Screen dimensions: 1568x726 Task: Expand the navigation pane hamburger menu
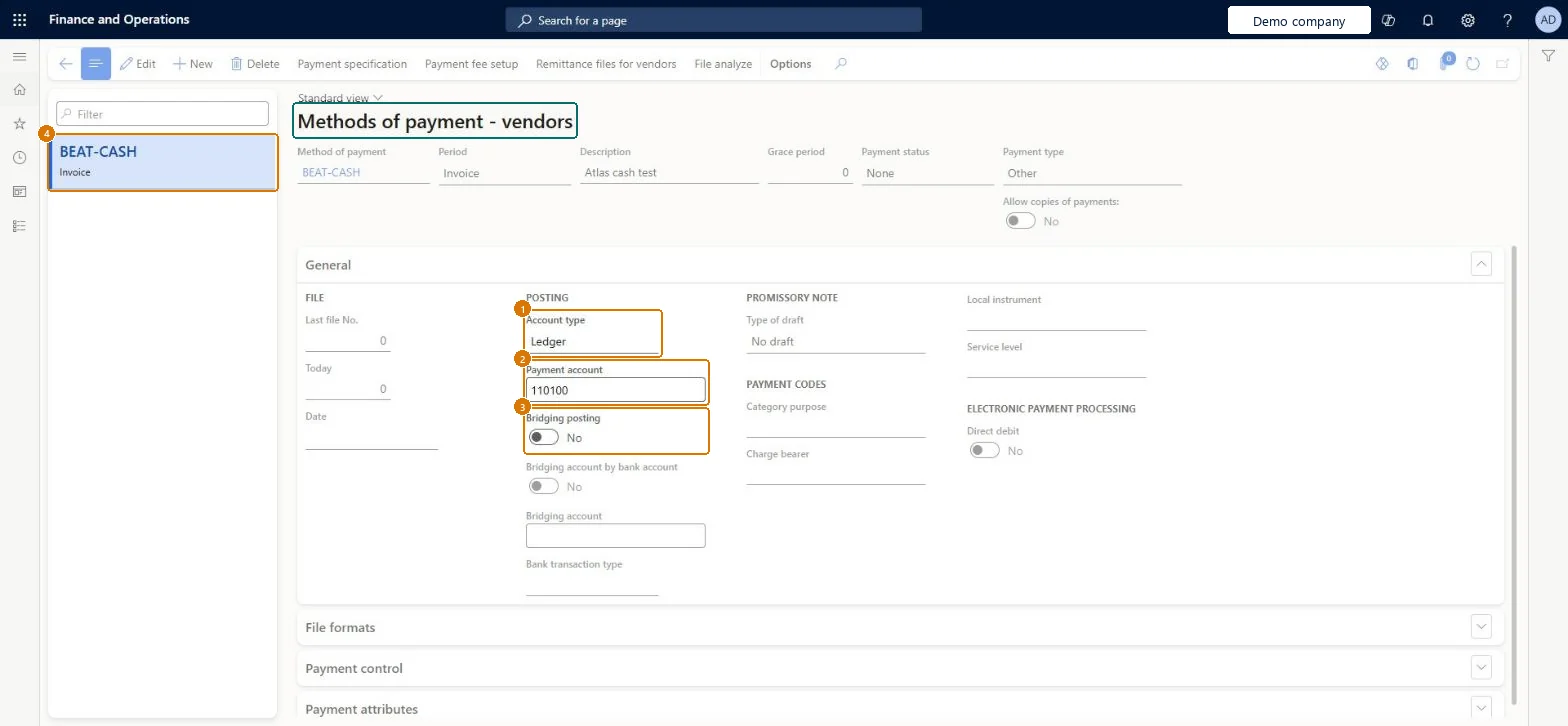click(x=19, y=57)
